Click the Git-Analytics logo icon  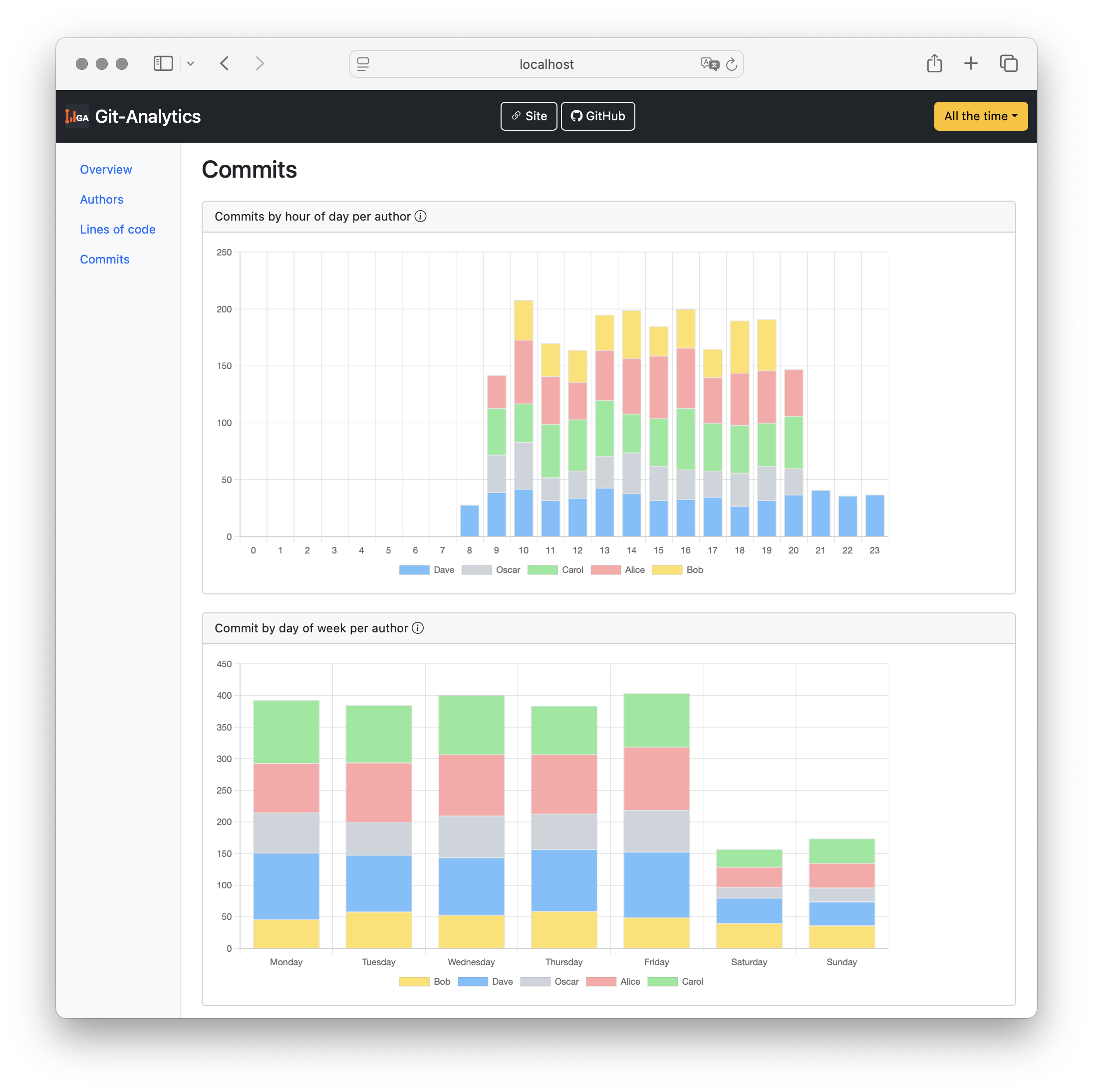[x=76, y=116]
